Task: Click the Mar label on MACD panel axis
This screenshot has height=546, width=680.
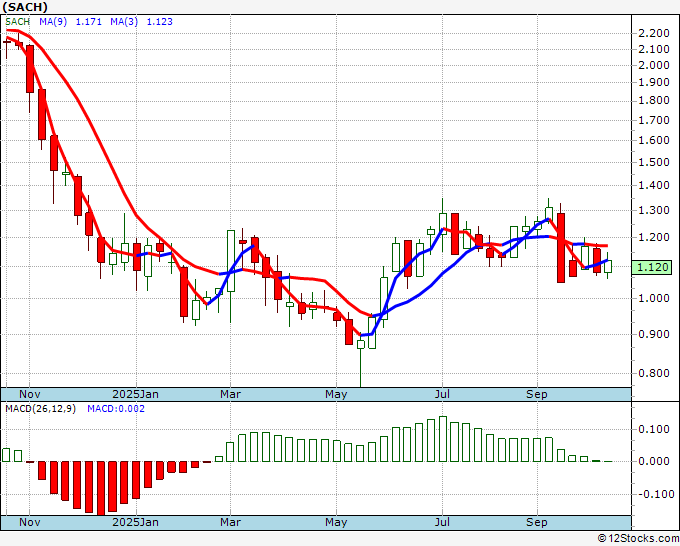Action: point(230,522)
